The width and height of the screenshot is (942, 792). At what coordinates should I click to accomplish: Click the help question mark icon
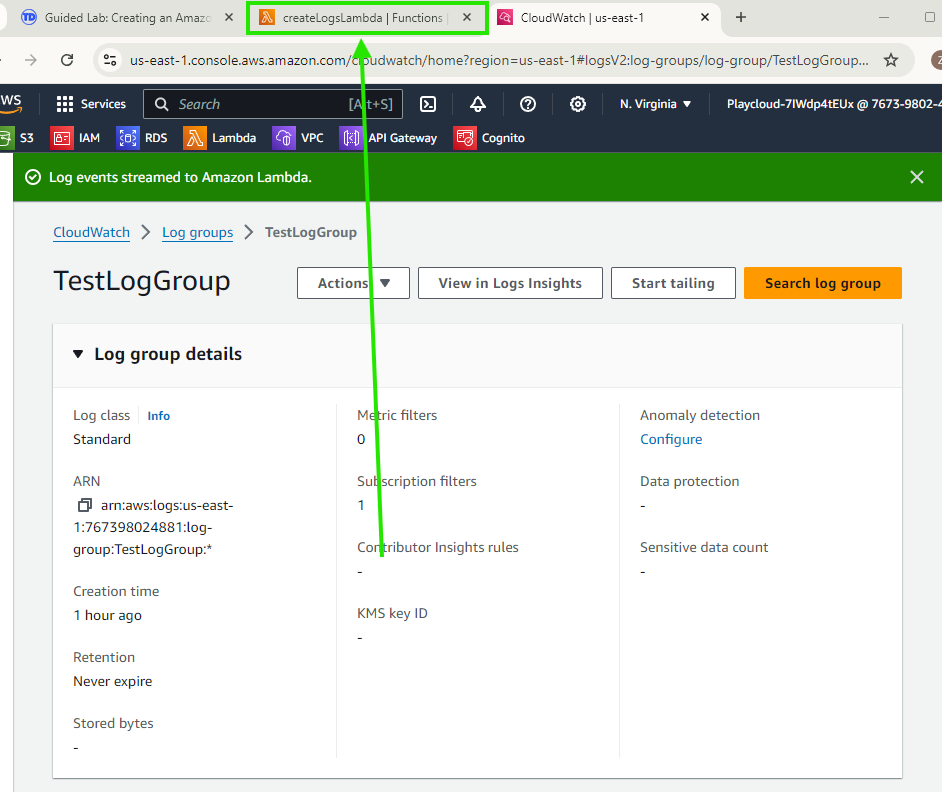pos(528,104)
